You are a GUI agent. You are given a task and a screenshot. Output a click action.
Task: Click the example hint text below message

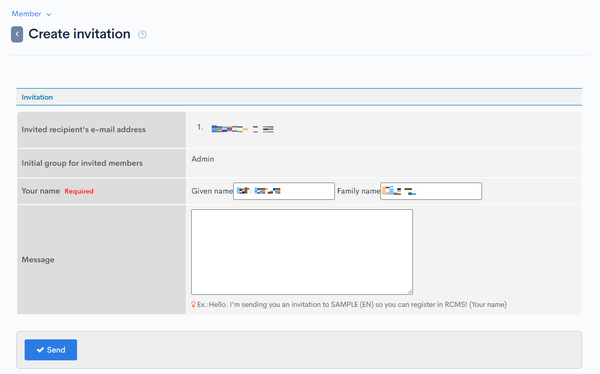pos(352,305)
